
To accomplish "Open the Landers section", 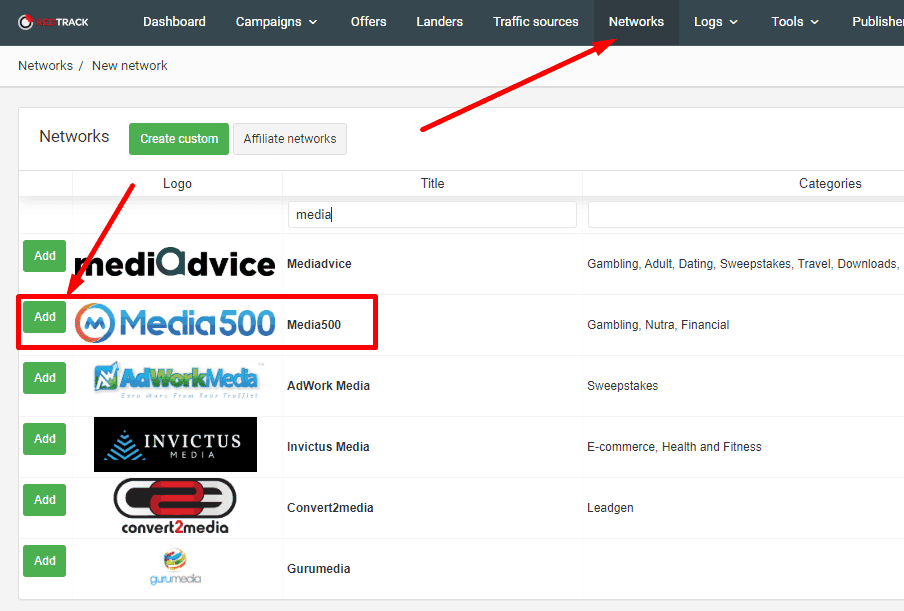I will (439, 22).
